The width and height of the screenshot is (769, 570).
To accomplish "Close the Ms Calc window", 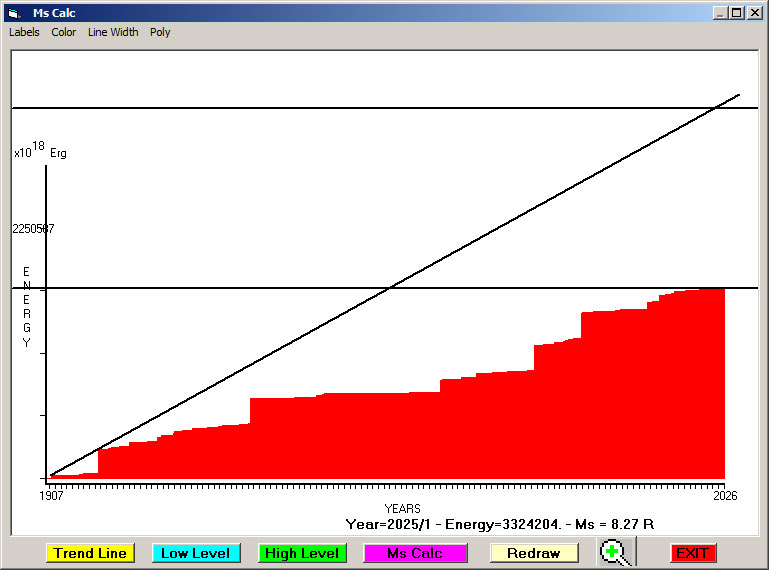I will click(x=754, y=13).
